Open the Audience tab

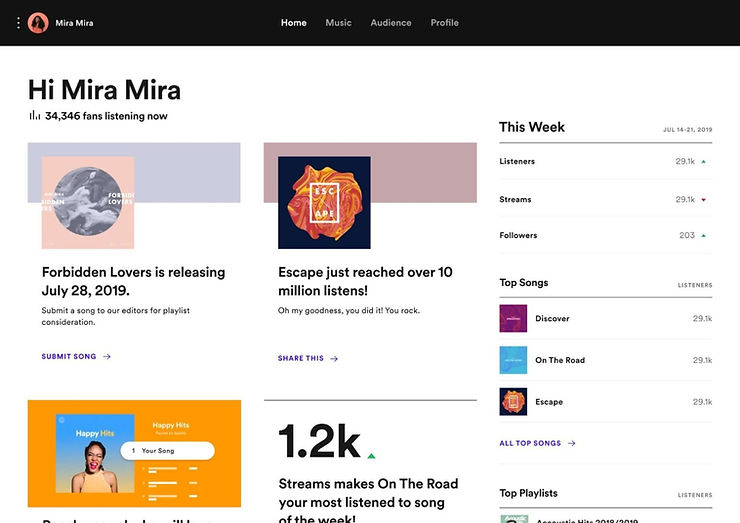click(x=391, y=23)
